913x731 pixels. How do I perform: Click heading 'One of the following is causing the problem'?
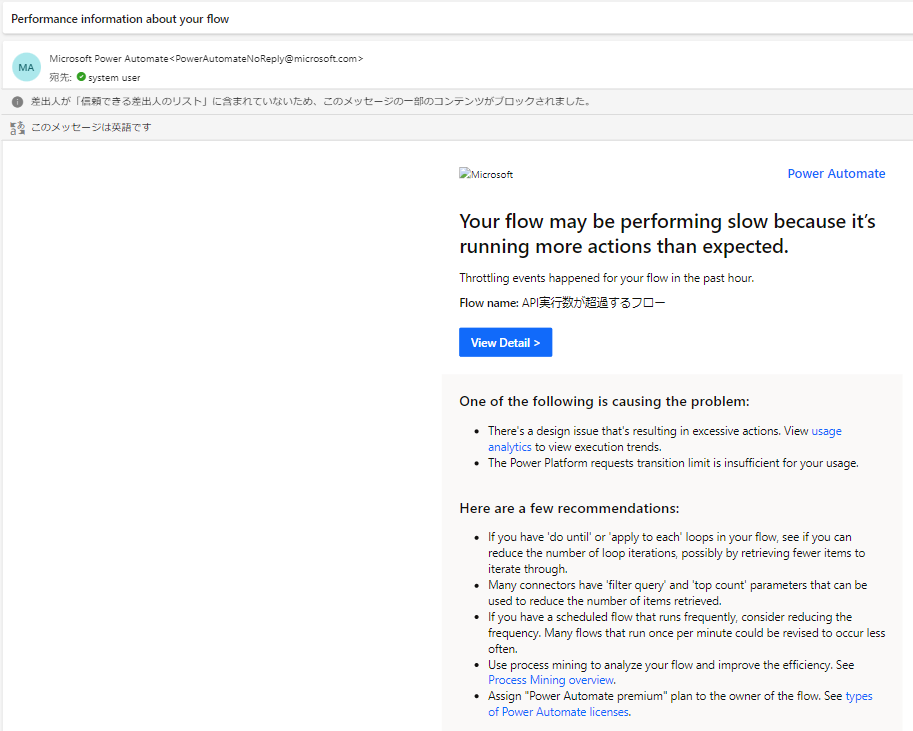click(604, 401)
